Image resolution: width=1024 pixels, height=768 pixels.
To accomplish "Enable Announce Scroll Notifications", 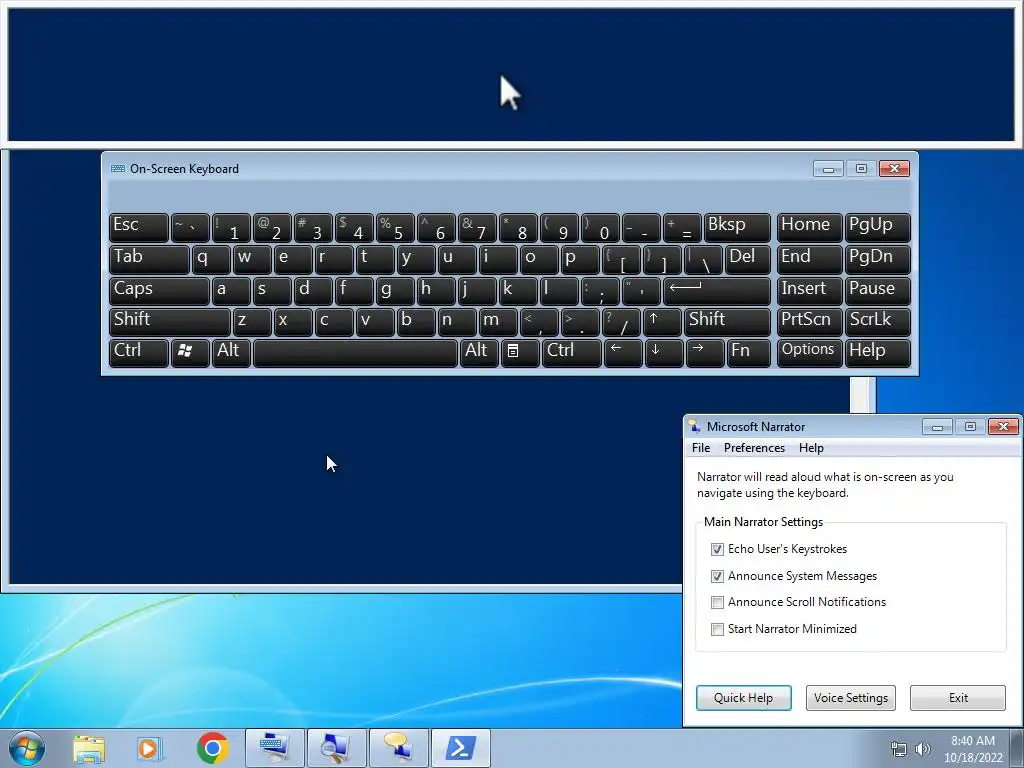I will [x=717, y=602].
